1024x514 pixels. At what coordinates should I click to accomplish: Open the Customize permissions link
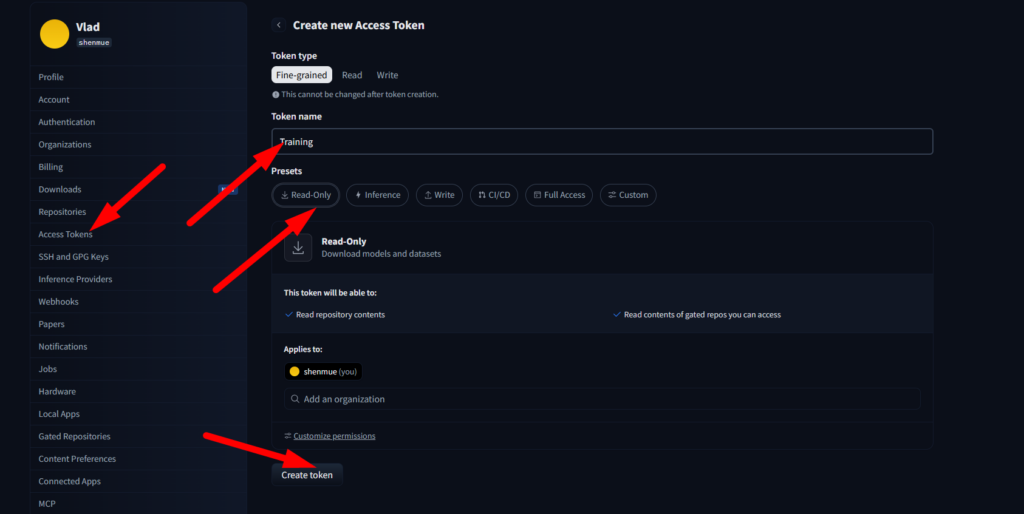point(334,436)
